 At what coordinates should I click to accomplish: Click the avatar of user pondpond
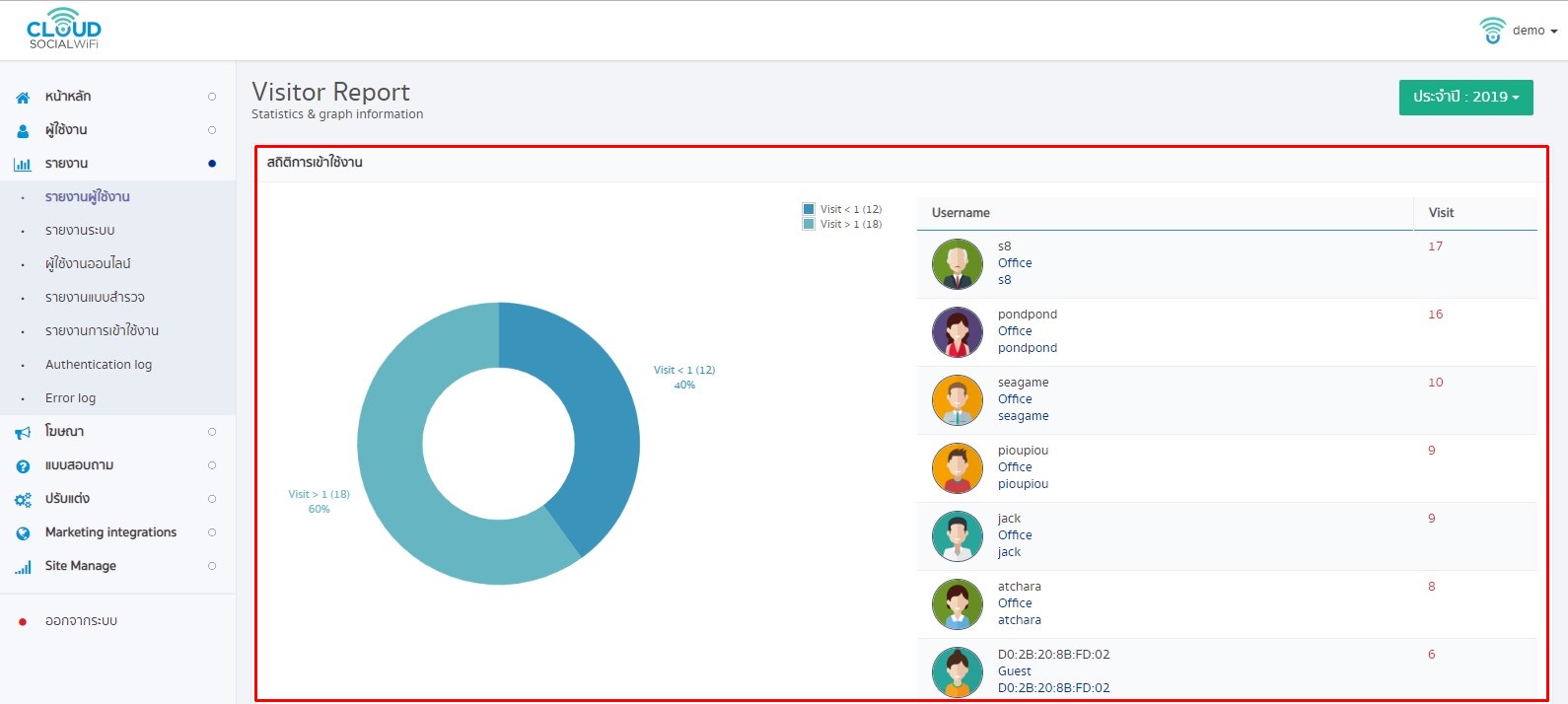coord(958,332)
